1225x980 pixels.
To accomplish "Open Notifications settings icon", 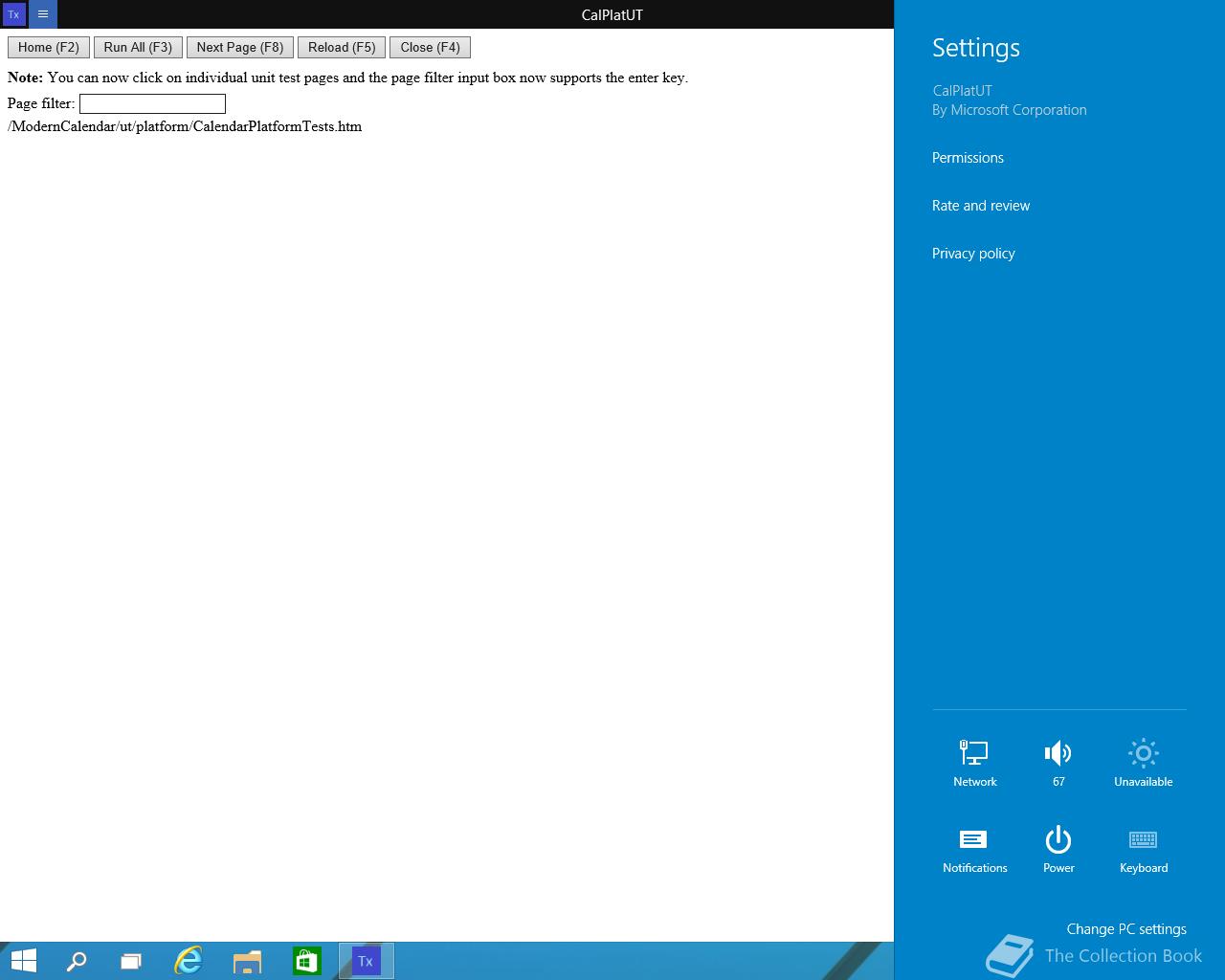I will [974, 849].
